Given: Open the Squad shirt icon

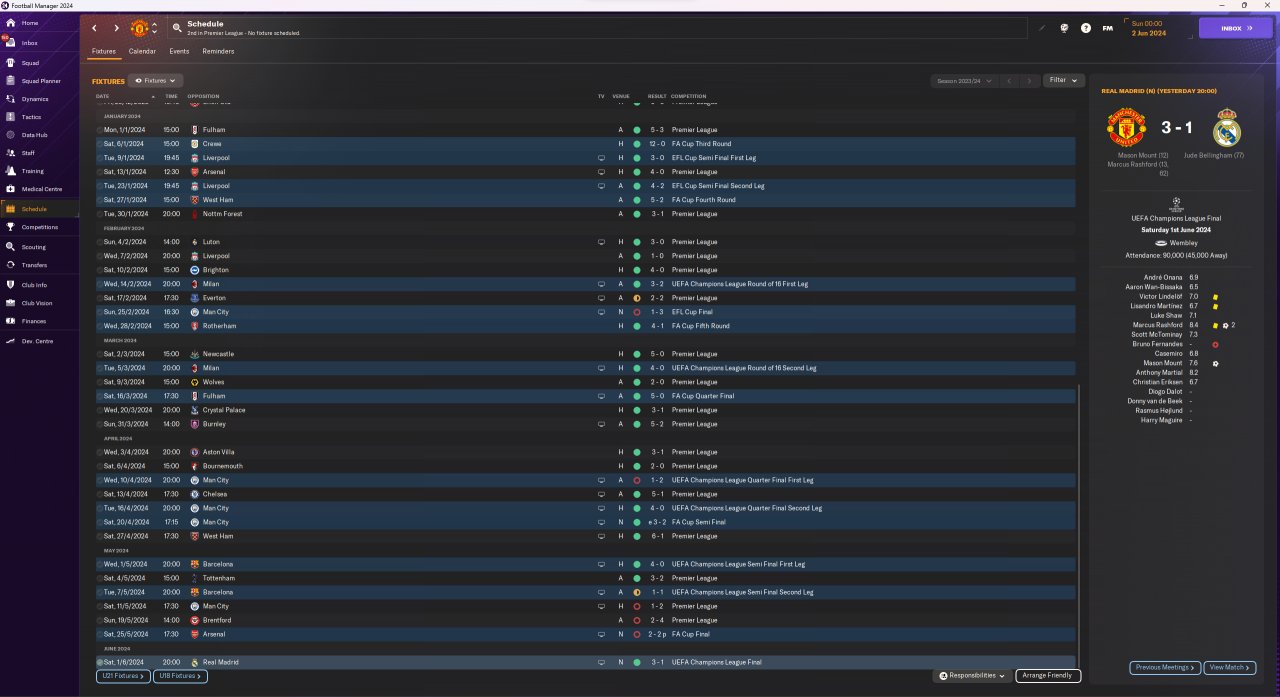Looking at the screenshot, I should [x=10, y=62].
